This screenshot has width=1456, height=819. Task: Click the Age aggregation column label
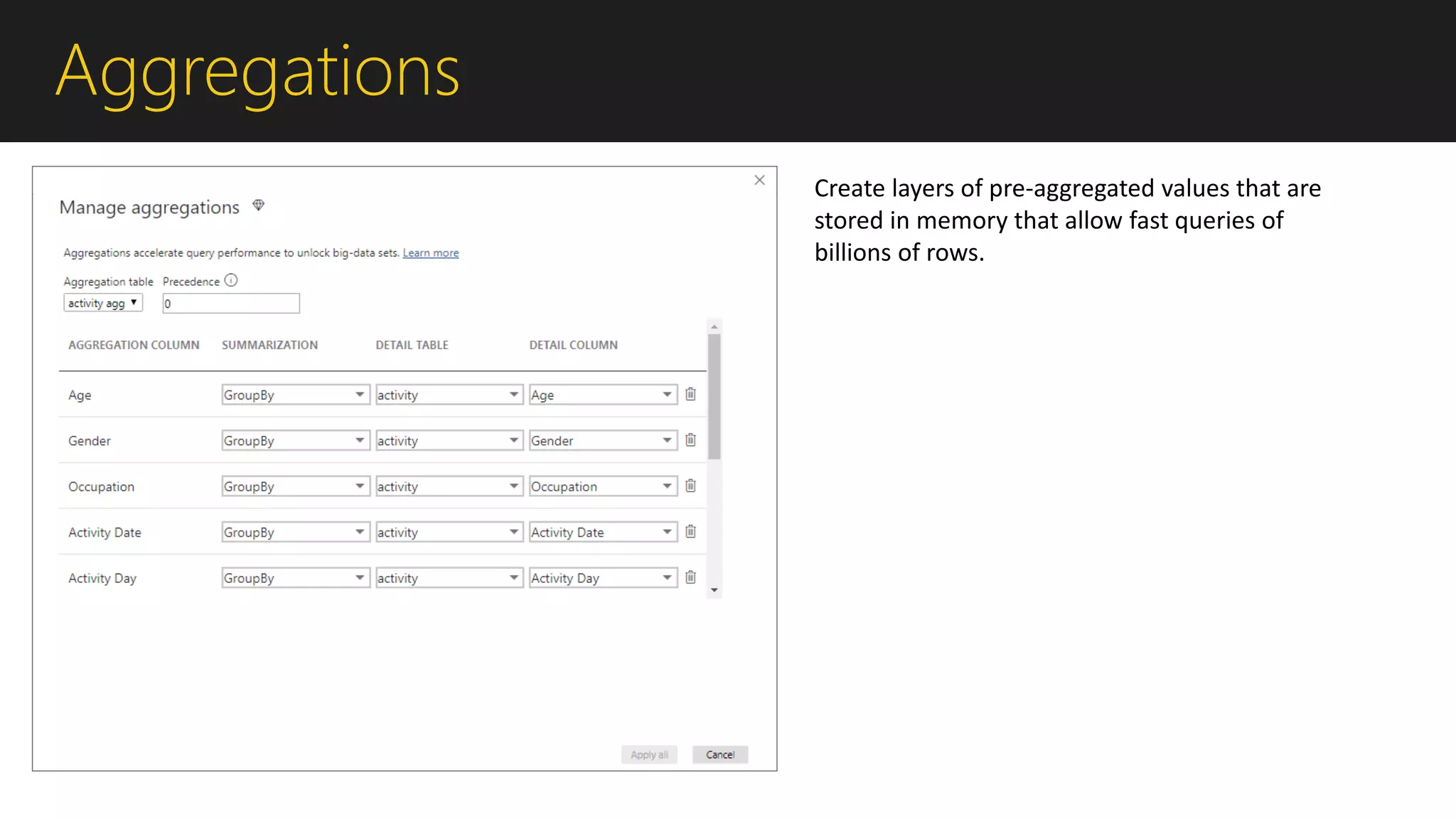[80, 395]
